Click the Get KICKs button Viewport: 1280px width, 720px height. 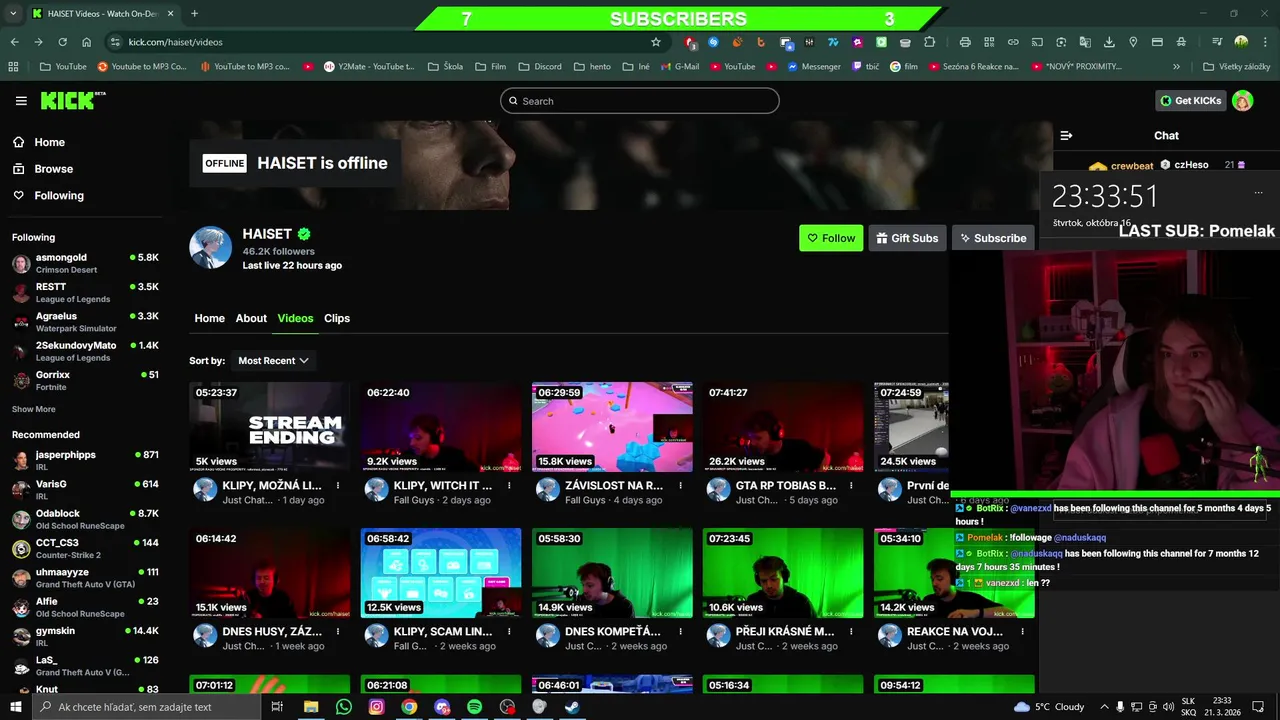[1190, 101]
